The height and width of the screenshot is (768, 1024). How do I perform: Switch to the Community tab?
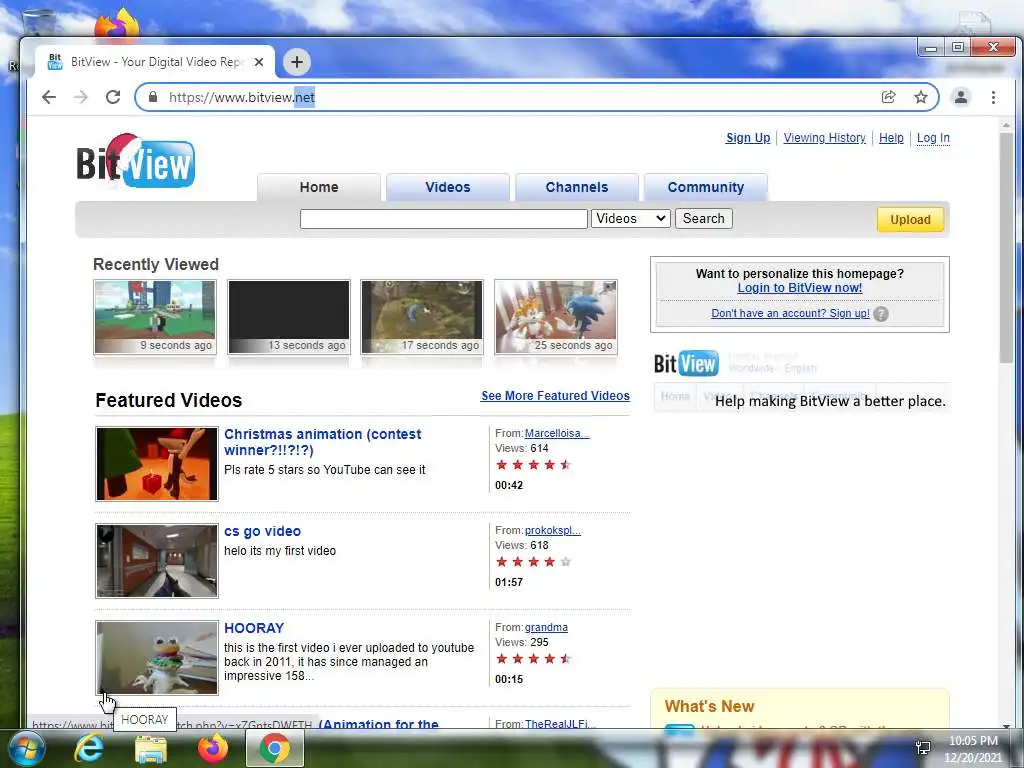tap(706, 187)
